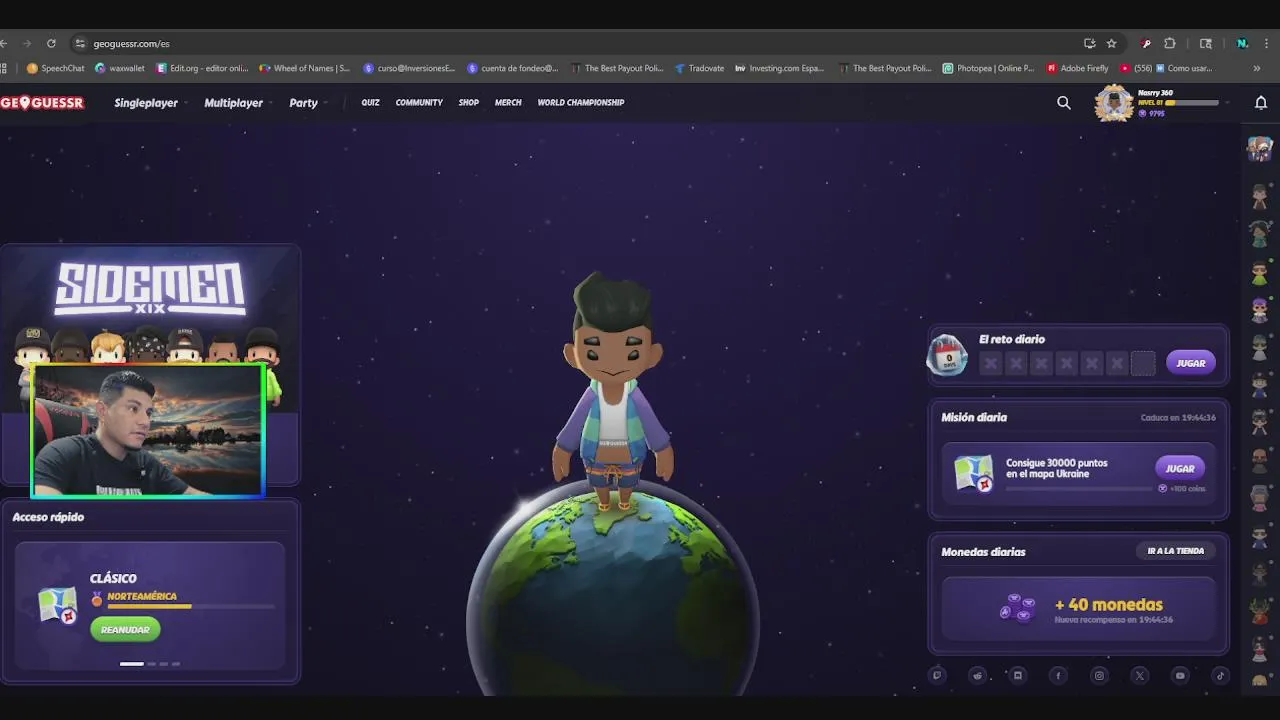Open the browser side panel
Viewport: 1280px width, 720px height.
tap(1206, 43)
